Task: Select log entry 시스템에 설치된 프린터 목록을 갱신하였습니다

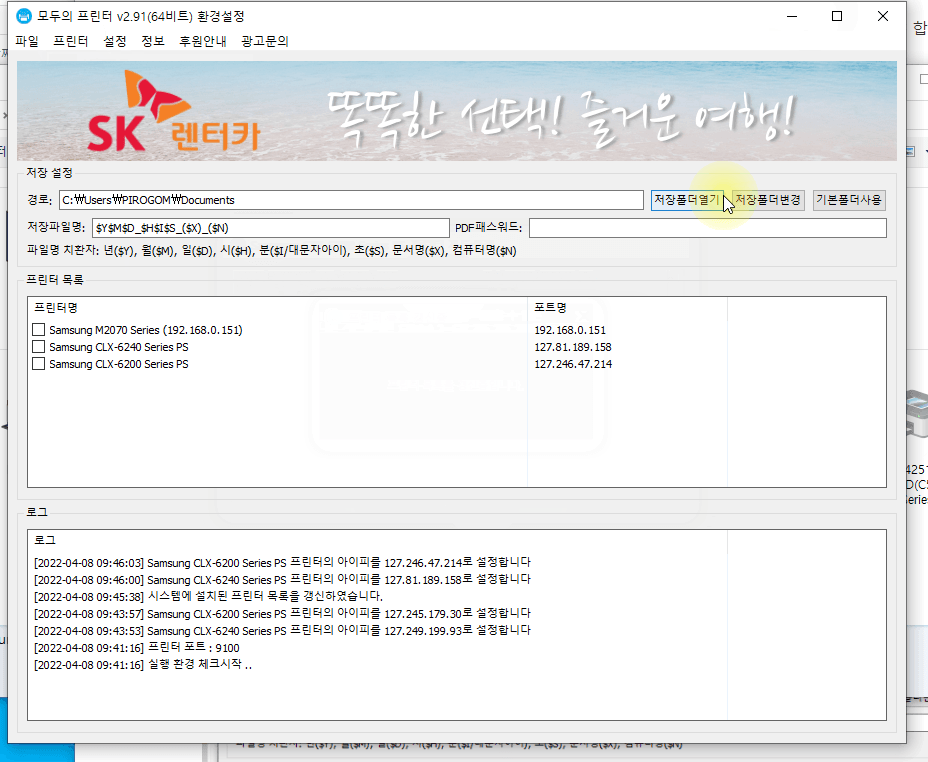Action: click(208, 596)
